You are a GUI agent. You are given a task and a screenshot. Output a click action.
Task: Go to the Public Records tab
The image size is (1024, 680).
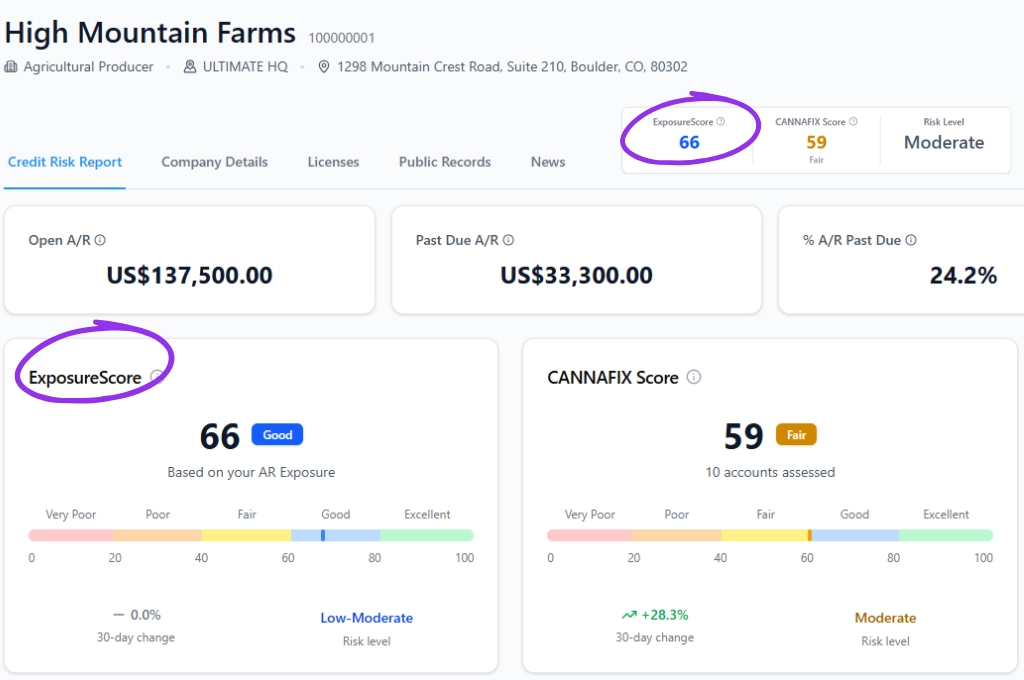[x=445, y=162]
